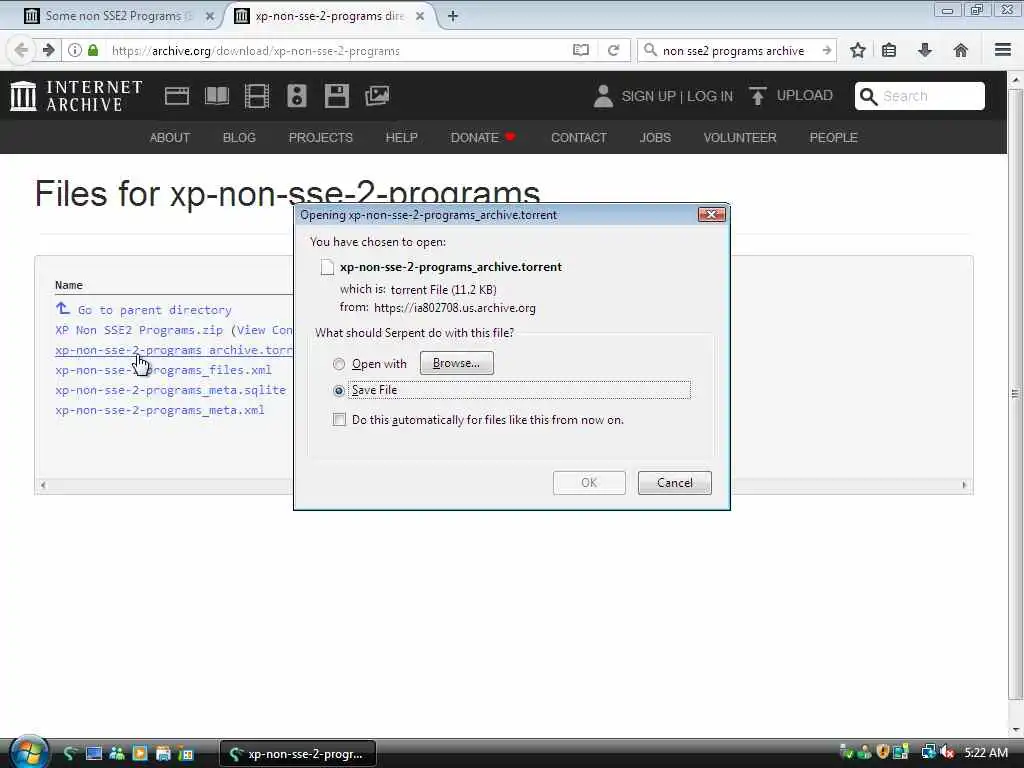Click the Internet Archive Search field
The height and width of the screenshot is (768, 1024).
tap(920, 96)
